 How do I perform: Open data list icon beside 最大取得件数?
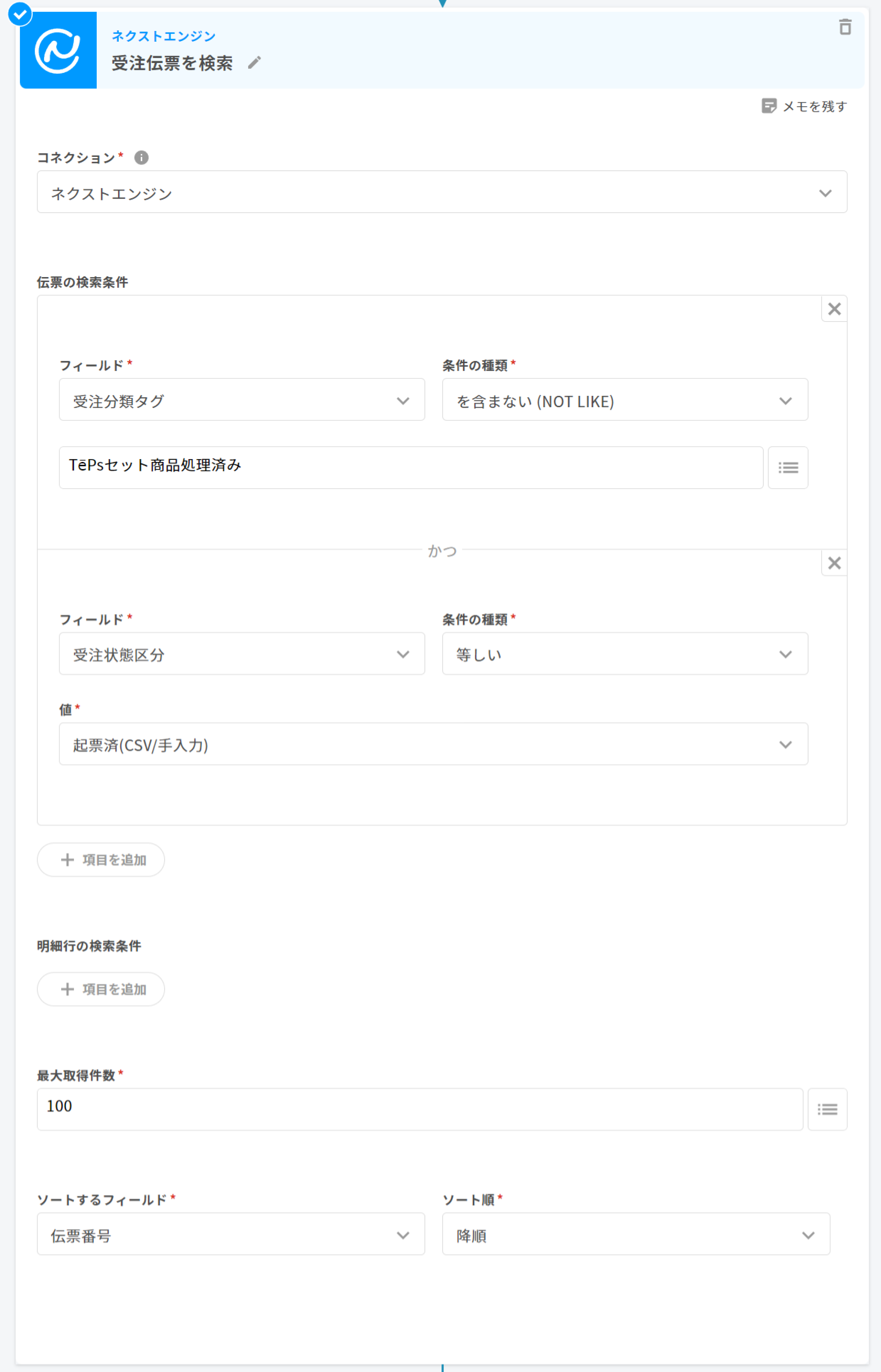[827, 1109]
